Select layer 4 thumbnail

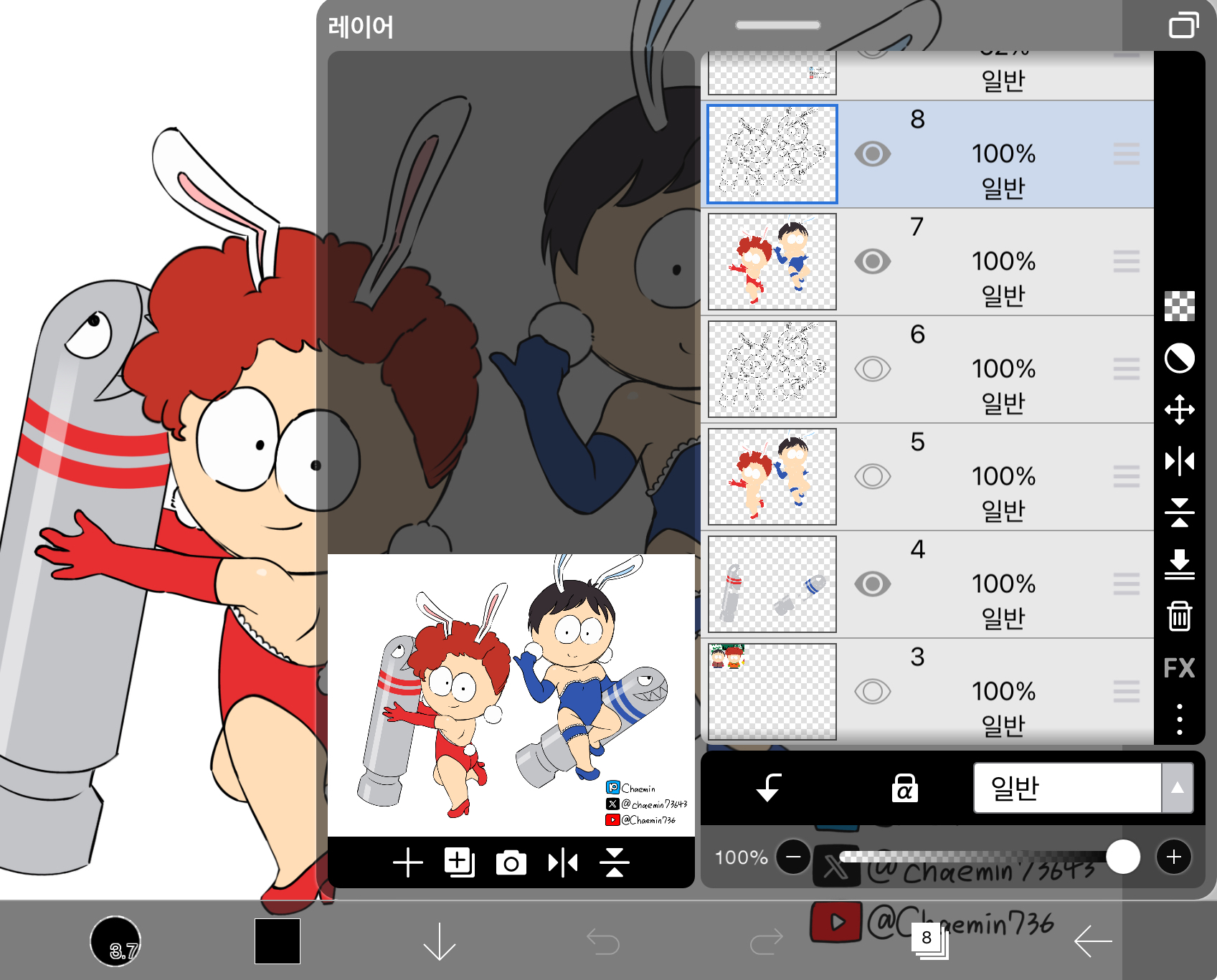[x=772, y=584]
